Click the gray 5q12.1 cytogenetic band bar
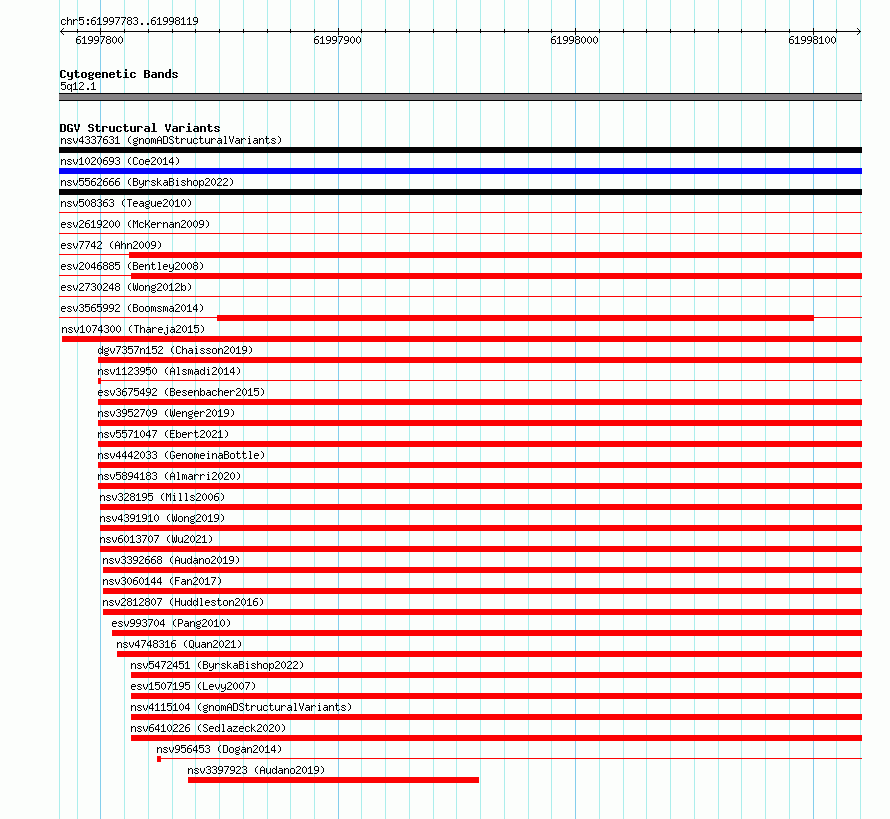Image resolution: width=890 pixels, height=819 pixels. tap(460, 97)
